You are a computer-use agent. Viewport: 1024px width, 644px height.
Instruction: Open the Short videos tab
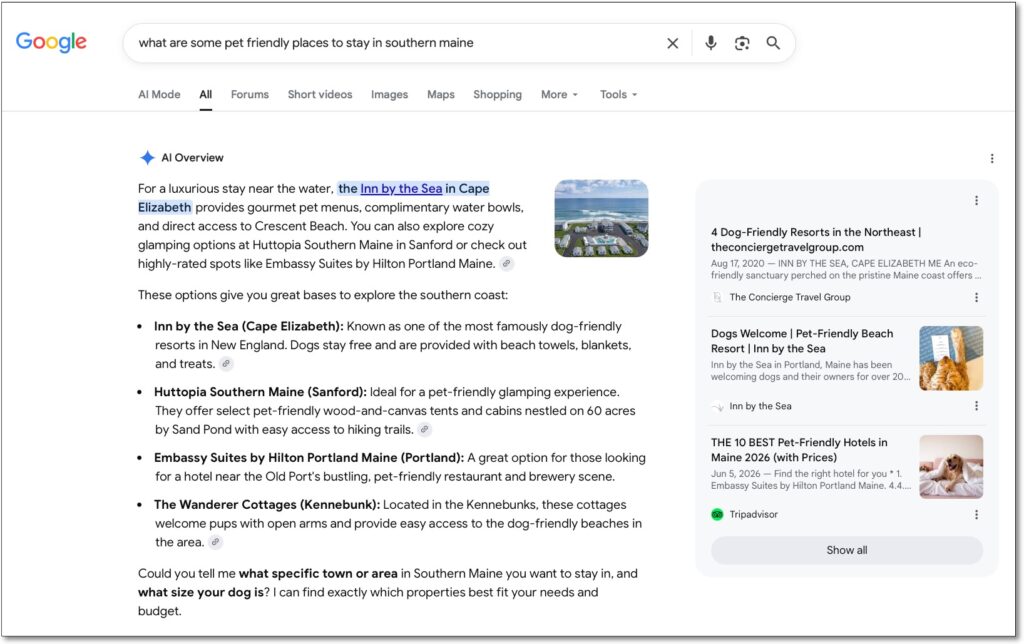click(x=319, y=94)
